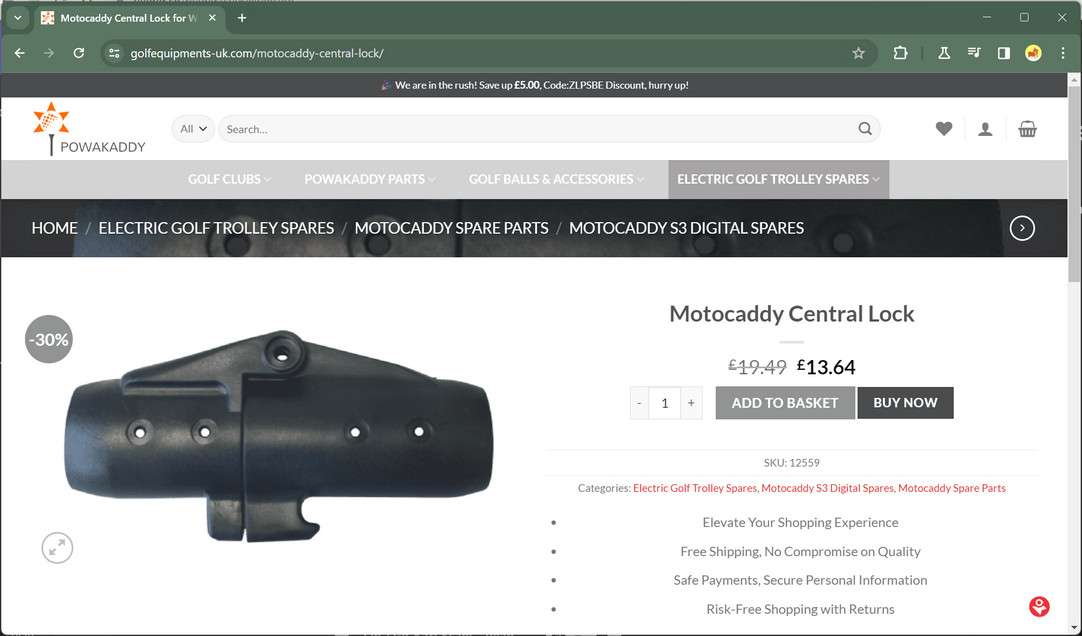The image size is (1082, 636).
Task: Select the Motocaddy Central Lock tab
Action: [128, 18]
